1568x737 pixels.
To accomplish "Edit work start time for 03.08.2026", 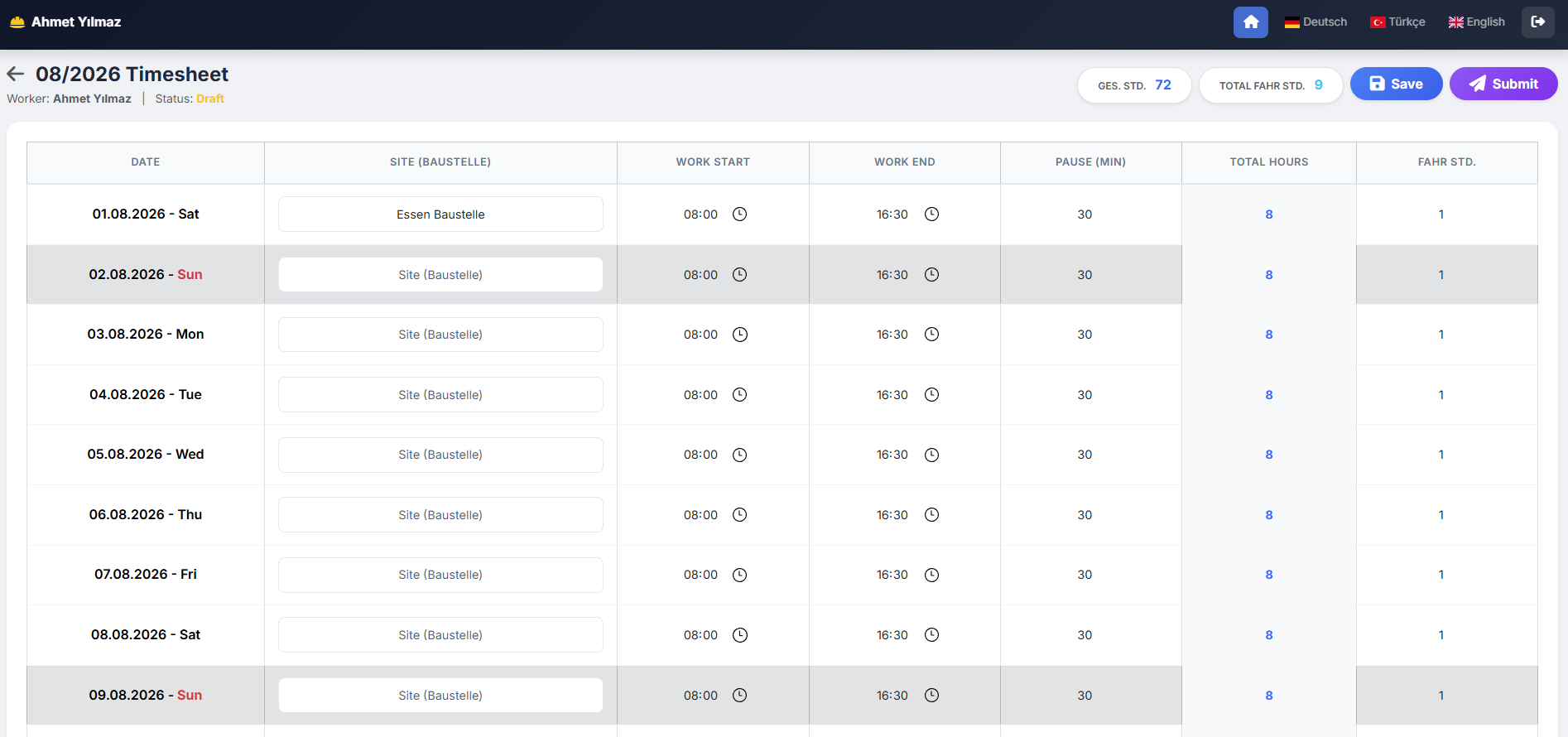I will point(700,335).
